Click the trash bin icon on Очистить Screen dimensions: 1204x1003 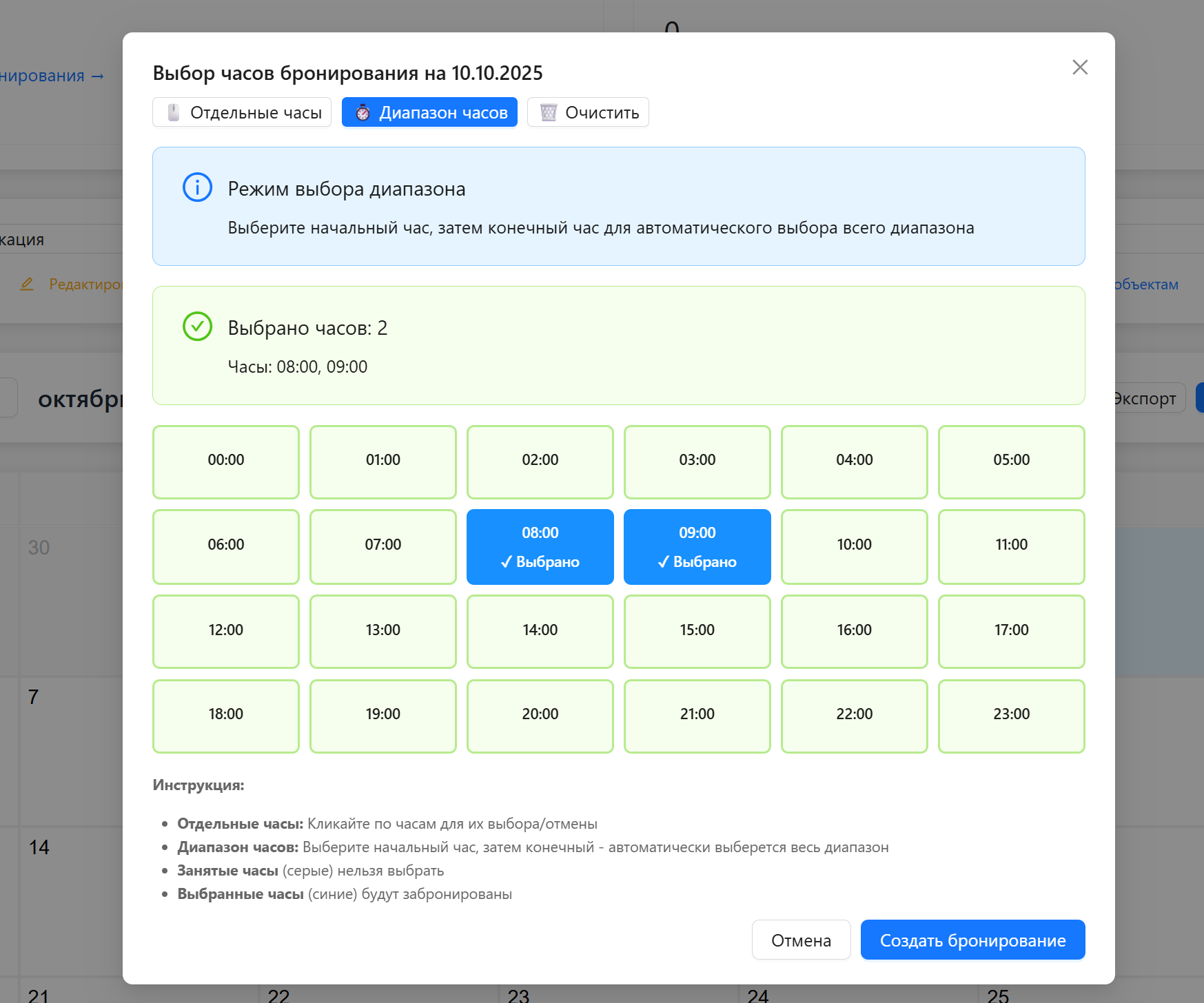click(548, 112)
